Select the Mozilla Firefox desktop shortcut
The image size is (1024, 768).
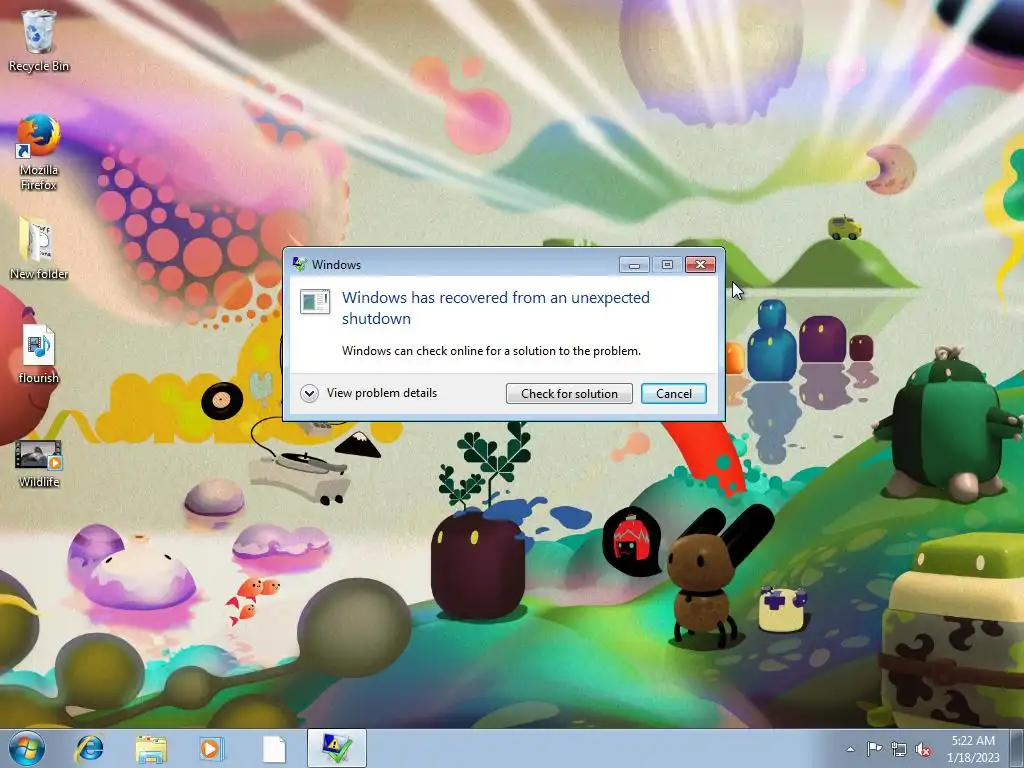[39, 152]
